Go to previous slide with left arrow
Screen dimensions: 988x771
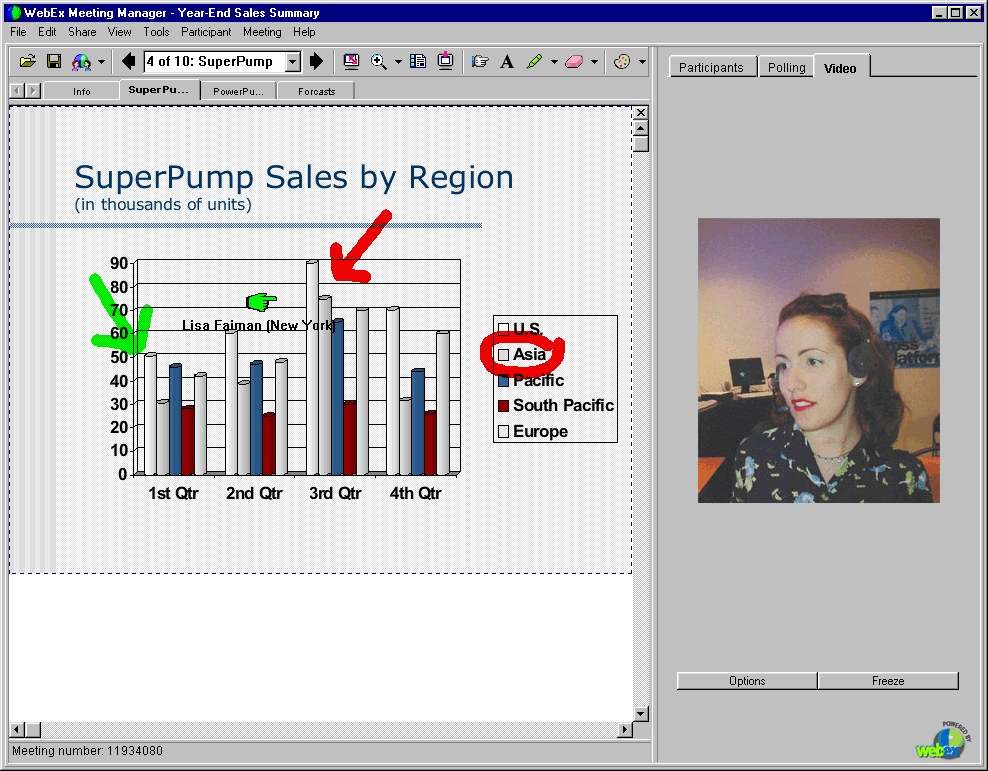pos(129,61)
